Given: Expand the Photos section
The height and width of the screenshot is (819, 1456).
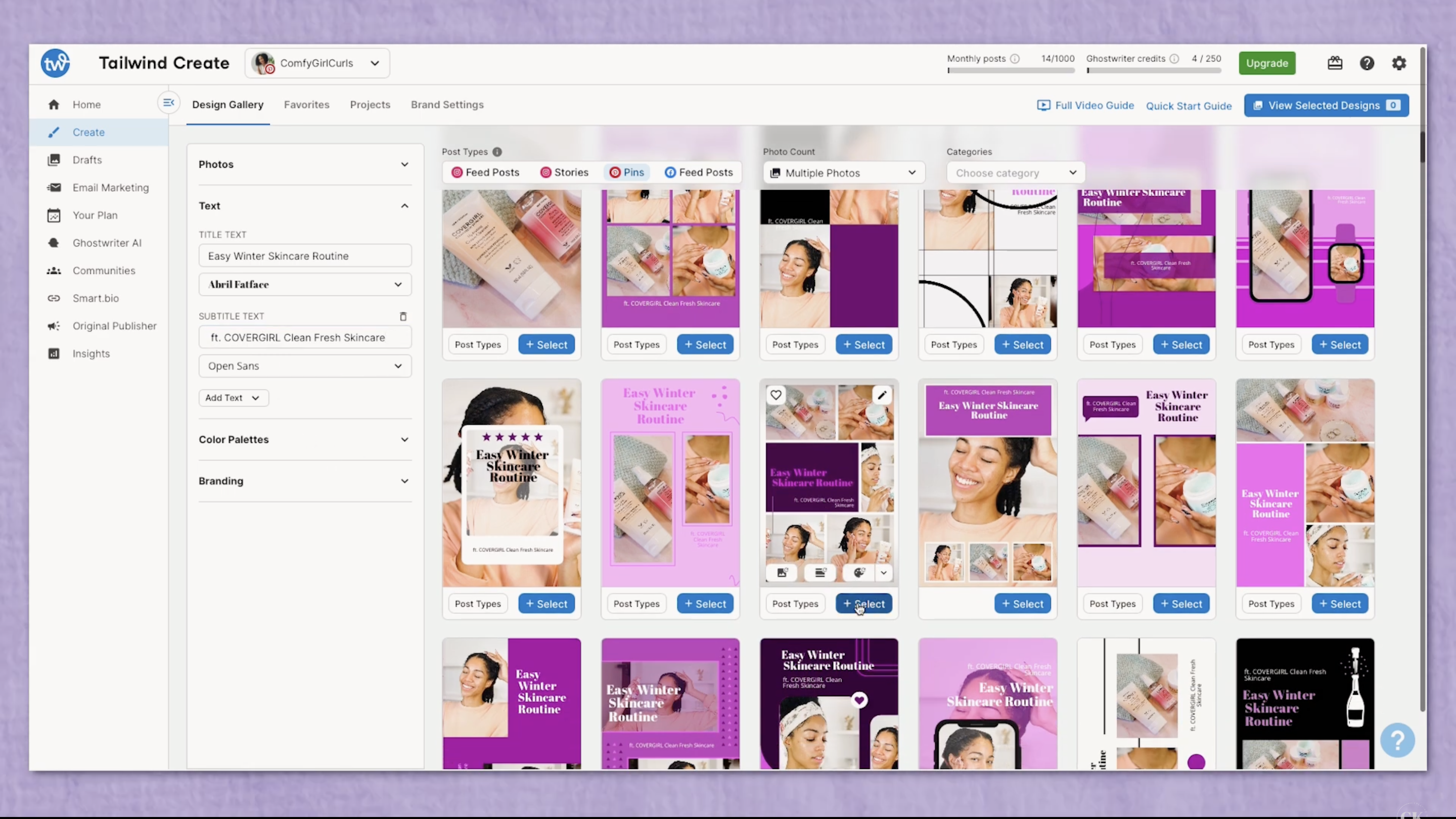Looking at the screenshot, I should pyautogui.click(x=305, y=164).
